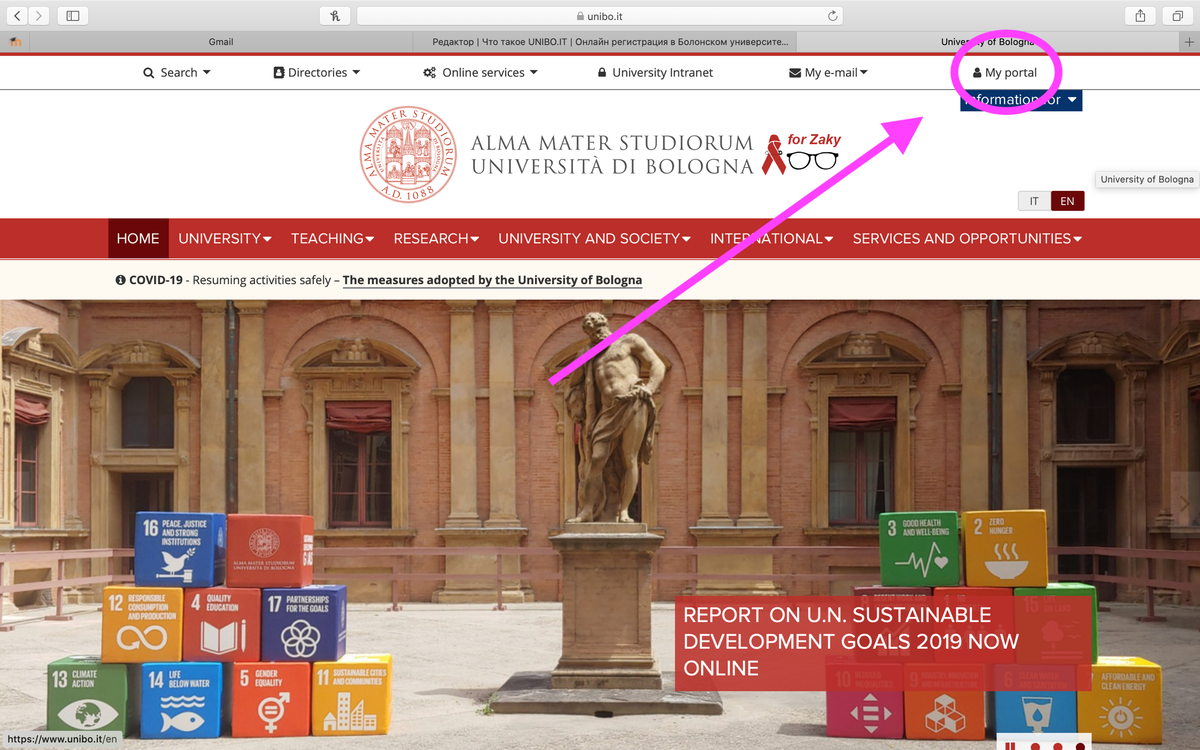The height and width of the screenshot is (750, 1200).
Task: Switch to the Gmail tab
Action: click(221, 42)
